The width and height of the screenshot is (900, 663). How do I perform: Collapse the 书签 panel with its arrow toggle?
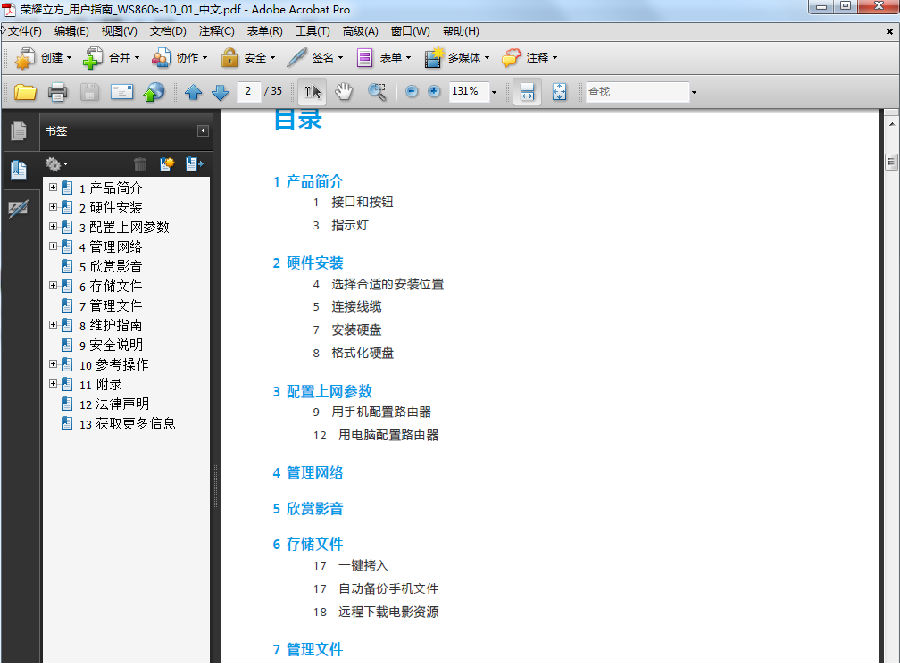point(205,131)
